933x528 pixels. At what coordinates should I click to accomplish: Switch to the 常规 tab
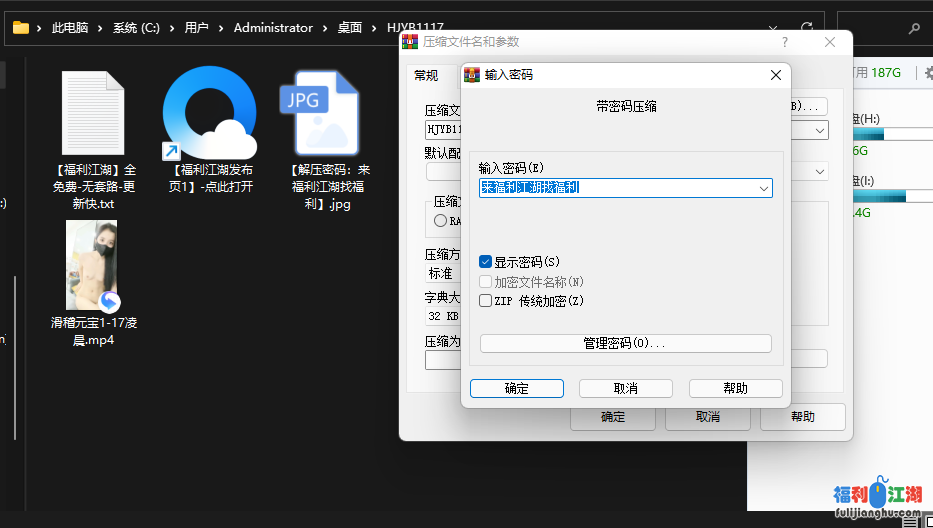tap(426, 75)
